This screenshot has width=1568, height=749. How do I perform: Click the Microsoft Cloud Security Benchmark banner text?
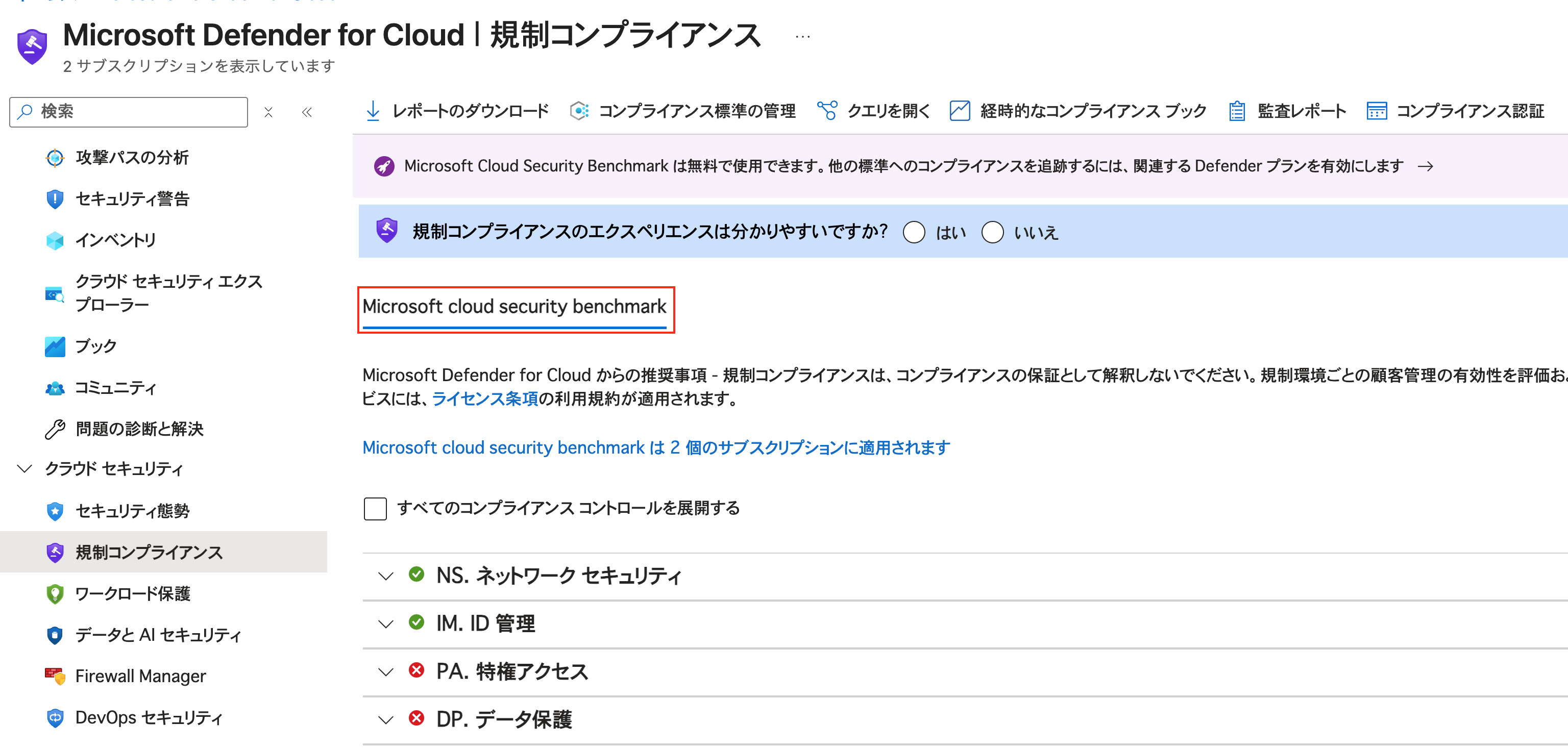(x=903, y=165)
